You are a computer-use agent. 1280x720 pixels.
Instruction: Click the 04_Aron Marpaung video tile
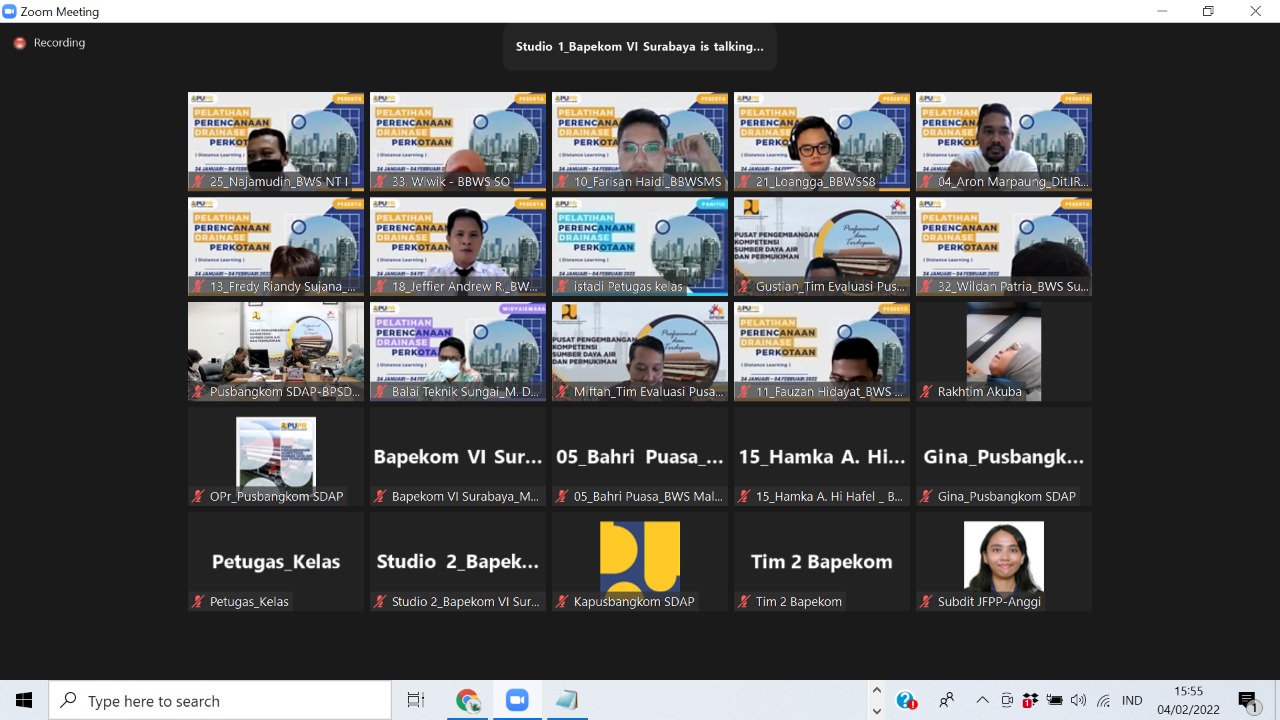click(x=1003, y=141)
